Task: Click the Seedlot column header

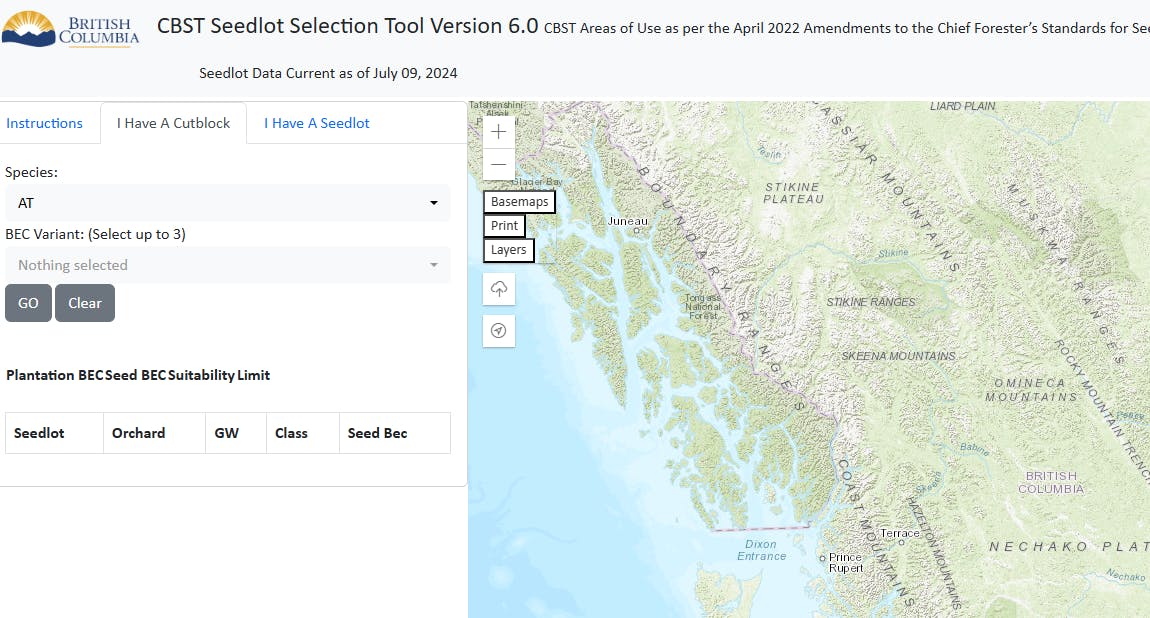Action: (38, 432)
